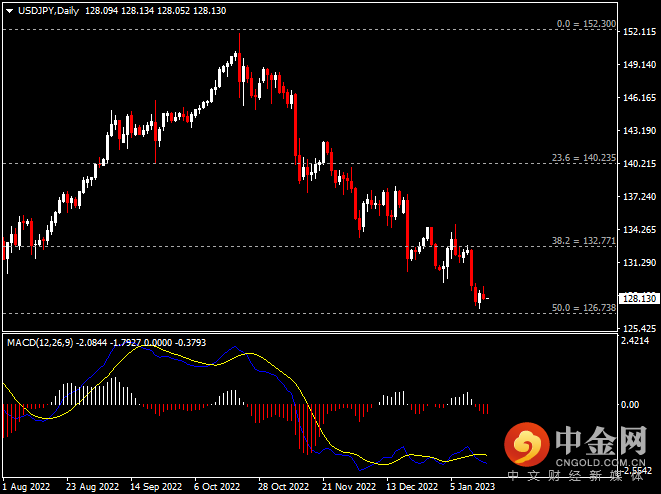Image resolution: width=661 pixels, height=494 pixels.
Task: Click the USDJPY,Daily chart title
Action: [49, 11]
